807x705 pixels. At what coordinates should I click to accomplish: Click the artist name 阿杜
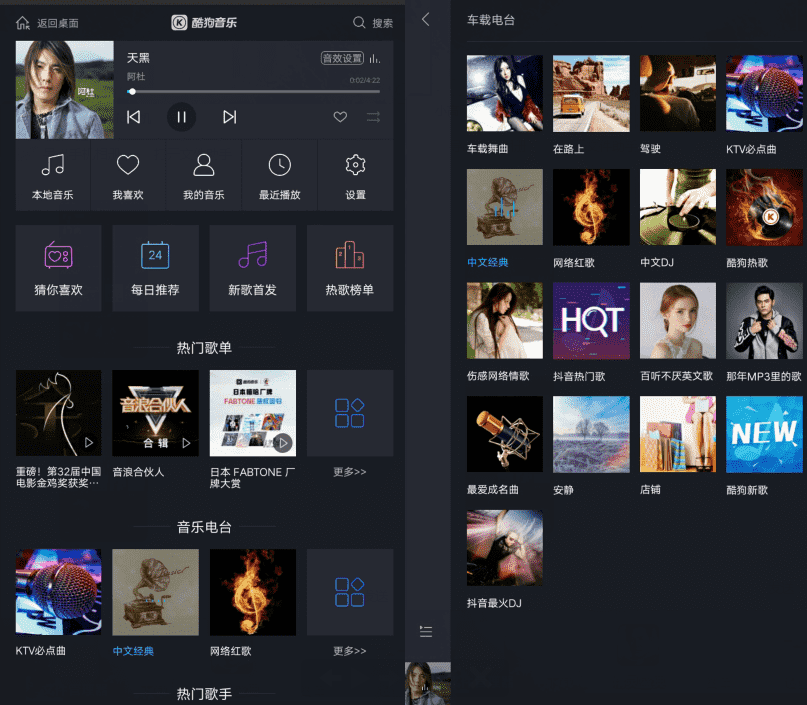pos(136,77)
